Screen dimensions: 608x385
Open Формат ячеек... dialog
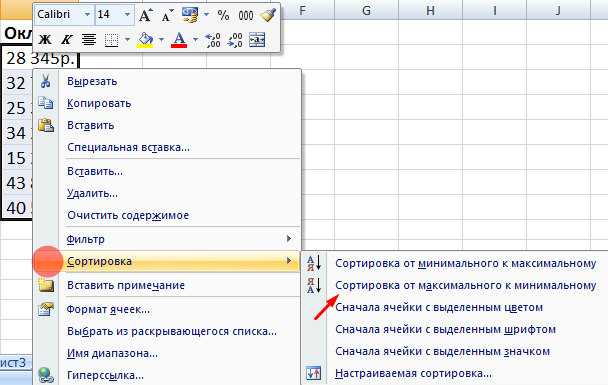[x=167, y=309]
